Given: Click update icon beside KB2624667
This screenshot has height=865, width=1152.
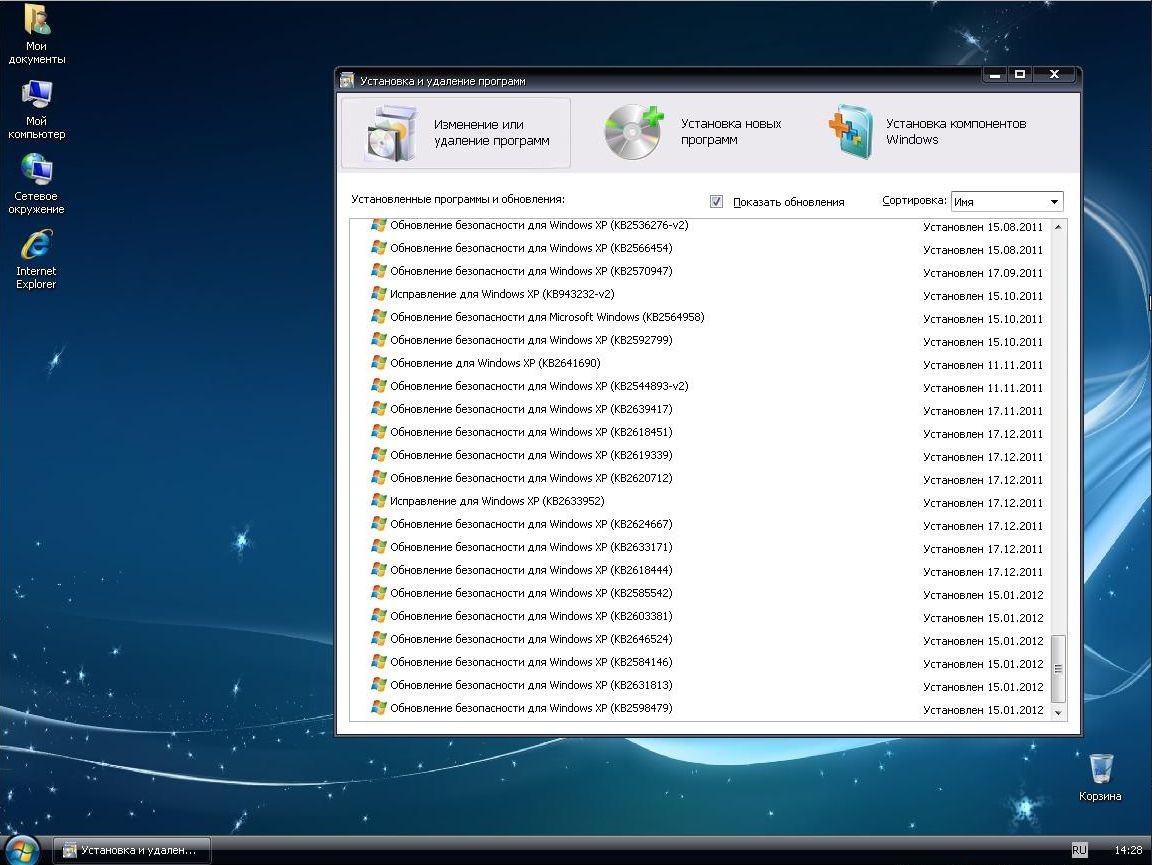Looking at the screenshot, I should pos(378,524).
